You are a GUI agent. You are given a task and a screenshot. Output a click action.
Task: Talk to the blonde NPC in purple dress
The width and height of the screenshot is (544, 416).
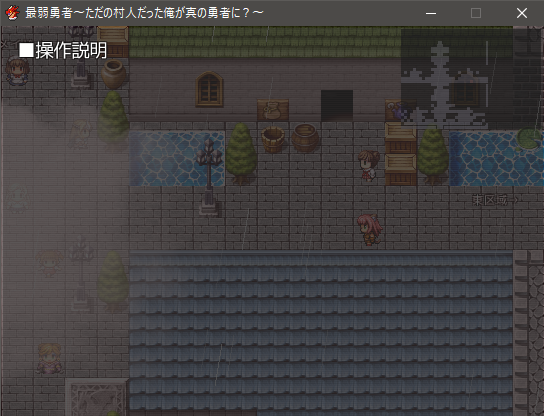pos(49,359)
